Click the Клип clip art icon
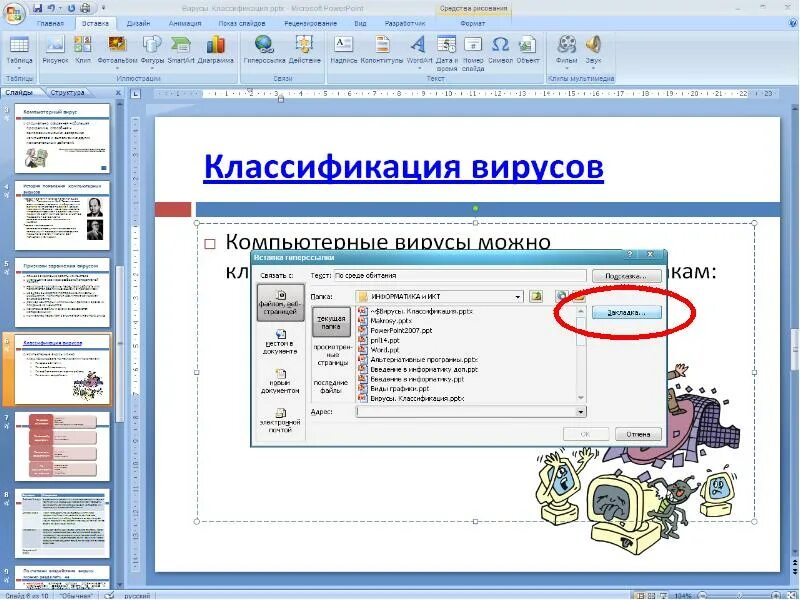Viewport: 800px width, 600px height. pyautogui.click(x=83, y=50)
